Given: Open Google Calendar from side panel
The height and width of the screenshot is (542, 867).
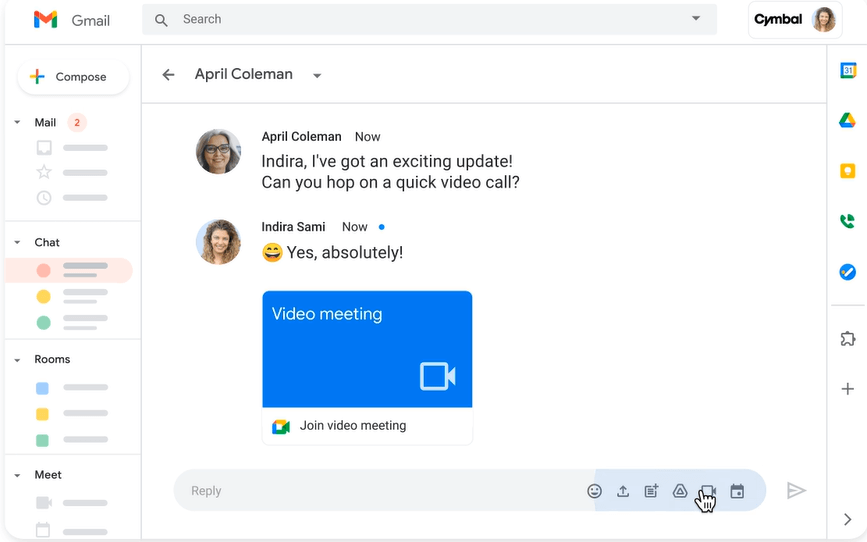Looking at the screenshot, I should point(848,70).
